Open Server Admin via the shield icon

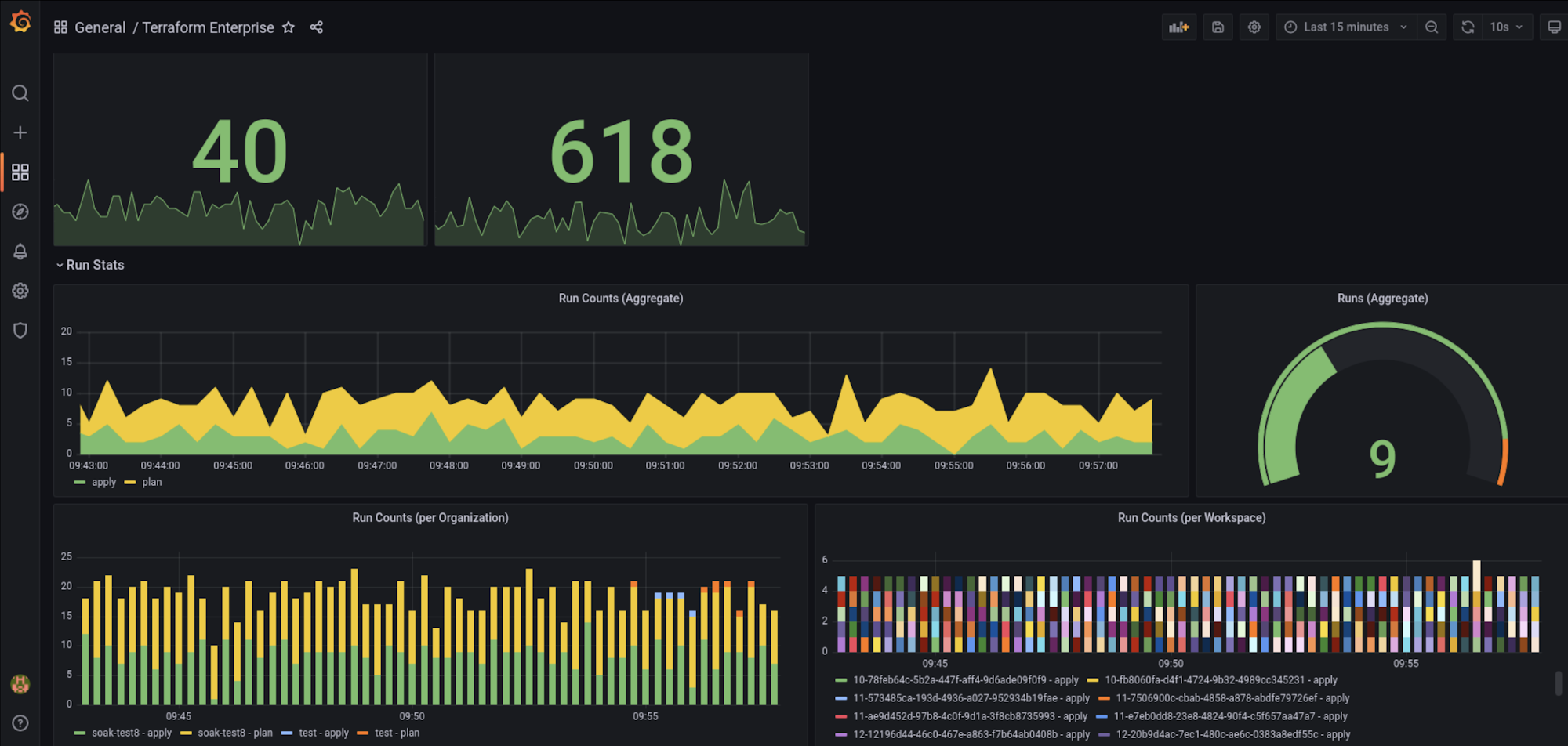click(20, 330)
